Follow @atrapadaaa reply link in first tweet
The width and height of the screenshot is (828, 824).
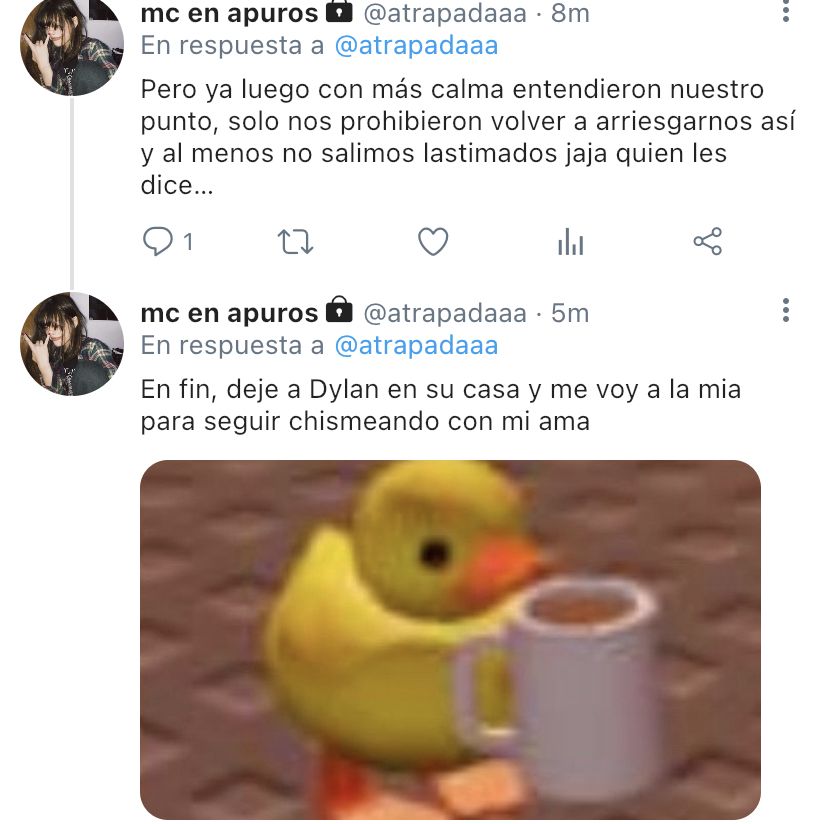[417, 45]
